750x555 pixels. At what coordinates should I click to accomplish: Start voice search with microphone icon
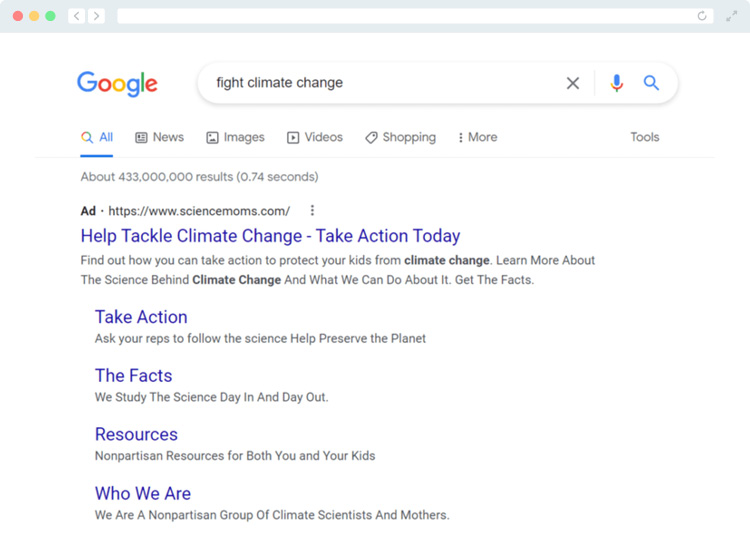point(617,83)
